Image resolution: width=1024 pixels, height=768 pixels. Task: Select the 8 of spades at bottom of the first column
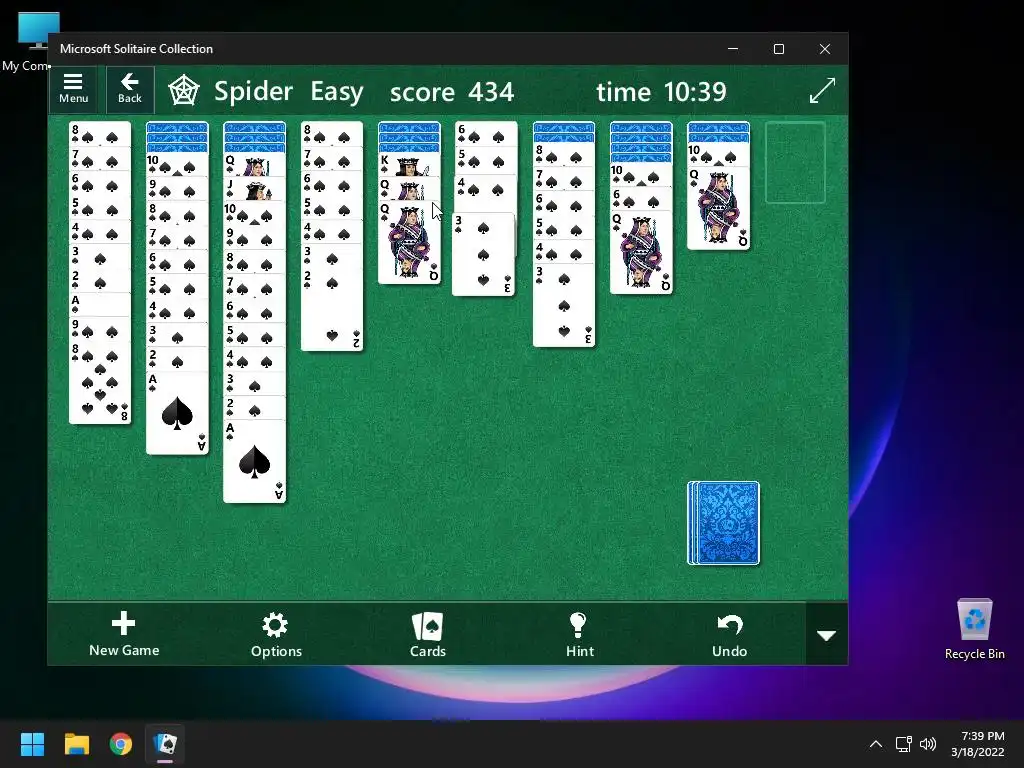tap(100, 383)
